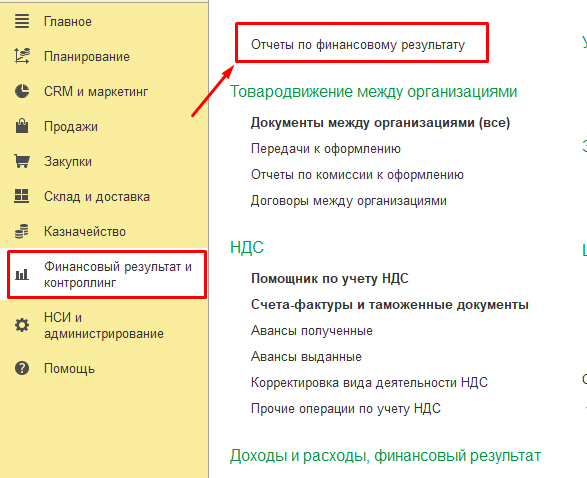Click the Казначейство coins icon
The height and width of the screenshot is (478, 587).
click(x=22, y=231)
